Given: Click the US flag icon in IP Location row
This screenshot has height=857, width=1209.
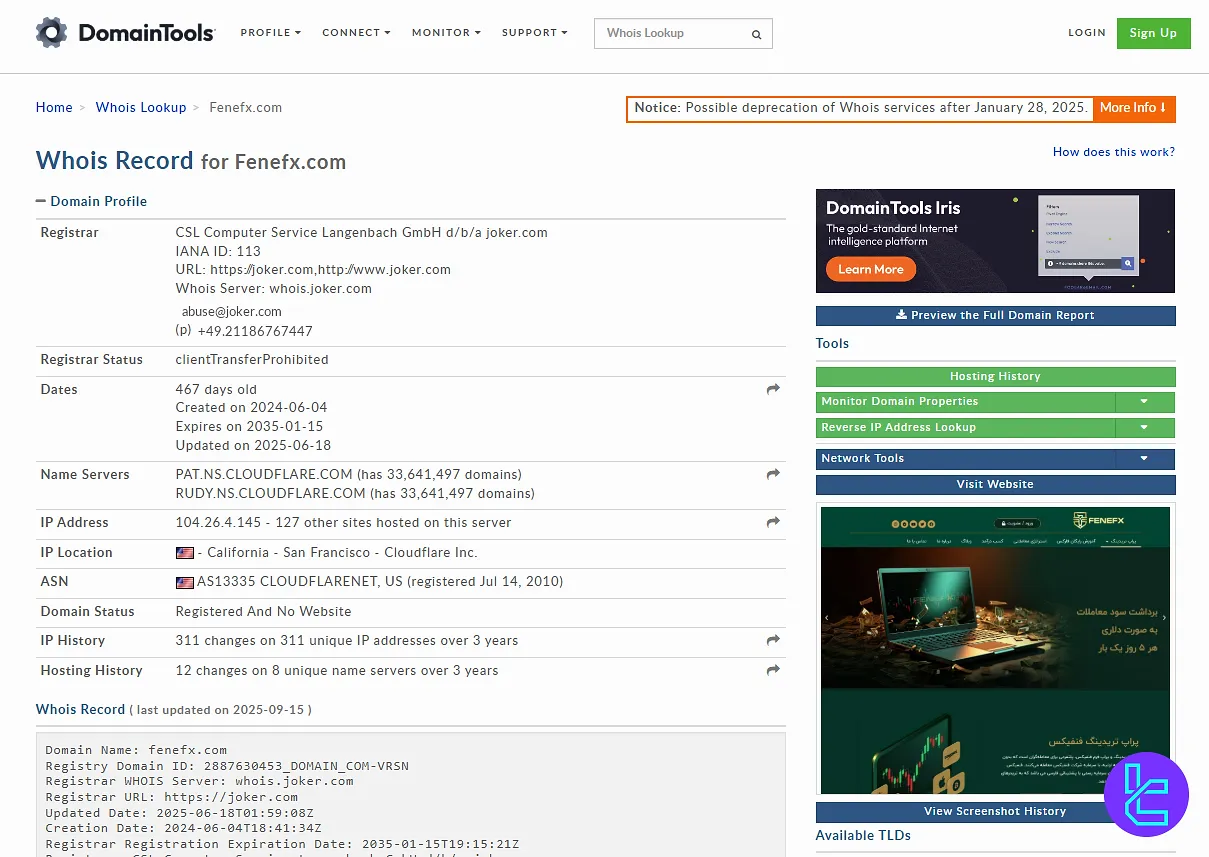Looking at the screenshot, I should pos(185,552).
